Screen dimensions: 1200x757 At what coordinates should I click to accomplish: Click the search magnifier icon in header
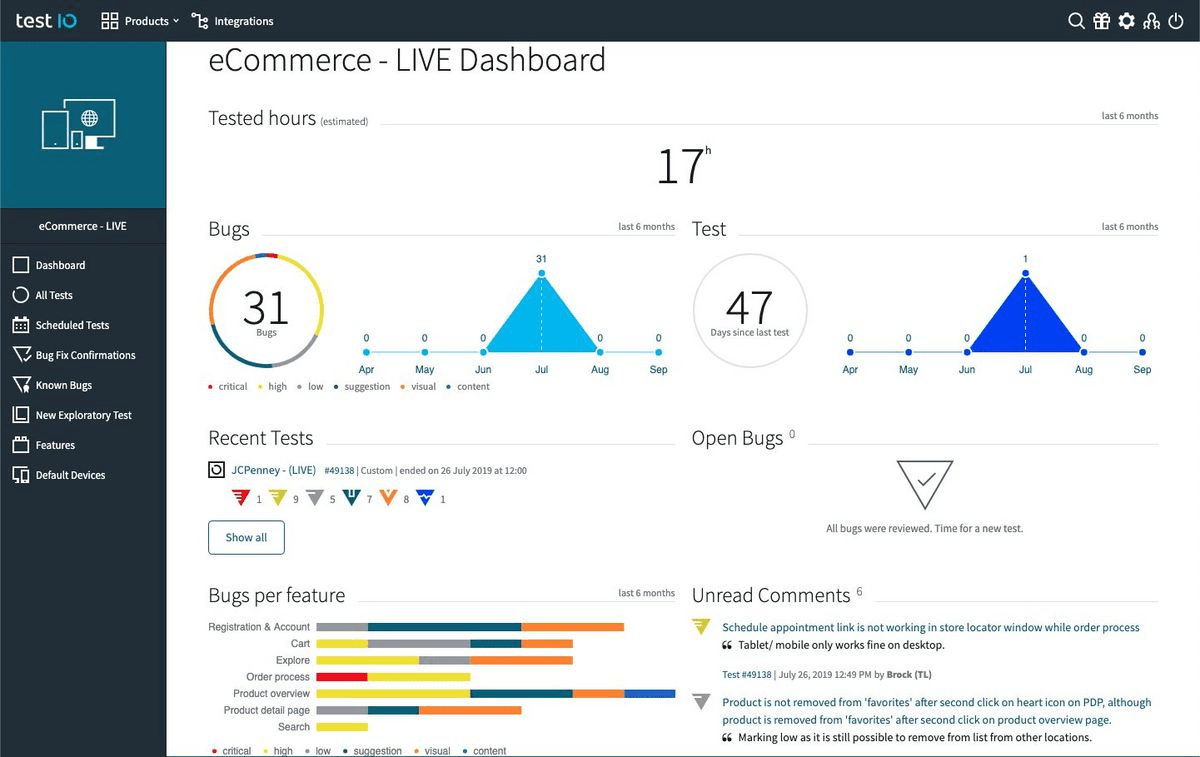tap(1076, 21)
